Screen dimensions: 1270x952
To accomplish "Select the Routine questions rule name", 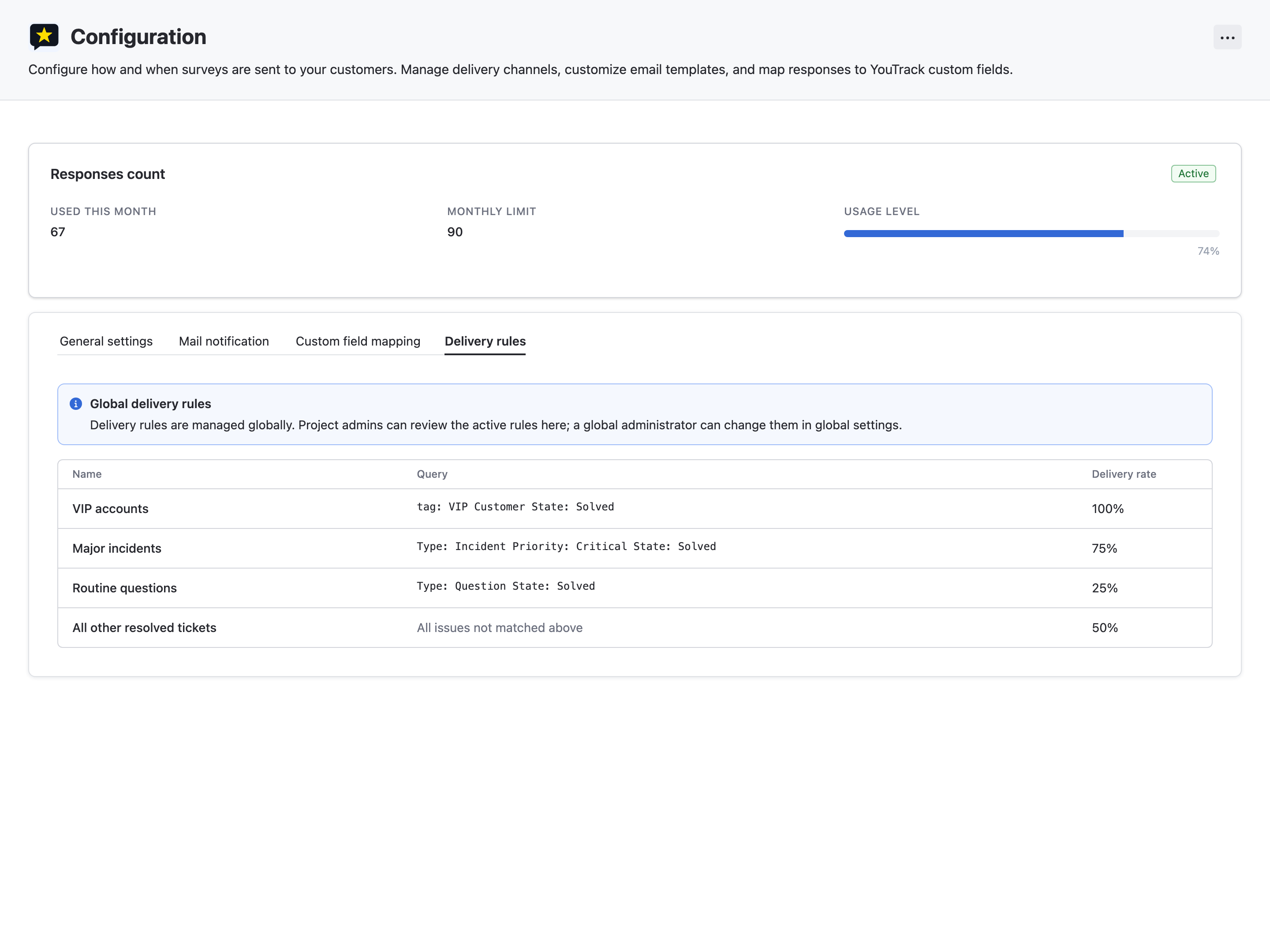I will point(125,588).
